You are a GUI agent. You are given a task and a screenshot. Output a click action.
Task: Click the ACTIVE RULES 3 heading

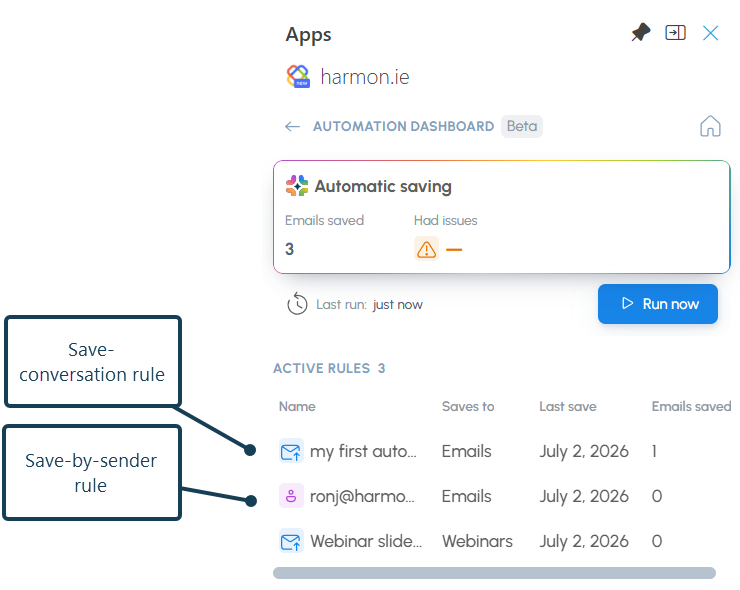point(329,368)
